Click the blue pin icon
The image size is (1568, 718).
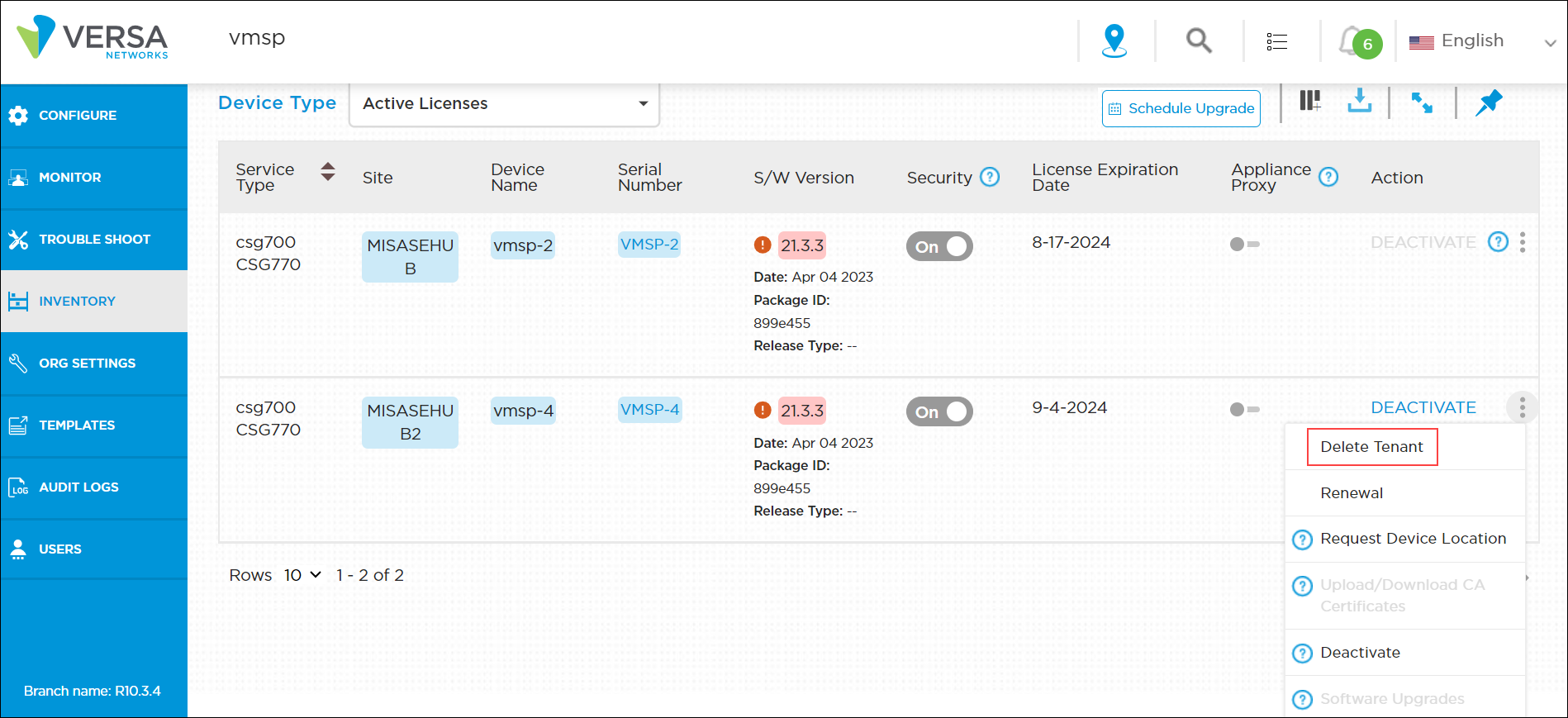1489,103
